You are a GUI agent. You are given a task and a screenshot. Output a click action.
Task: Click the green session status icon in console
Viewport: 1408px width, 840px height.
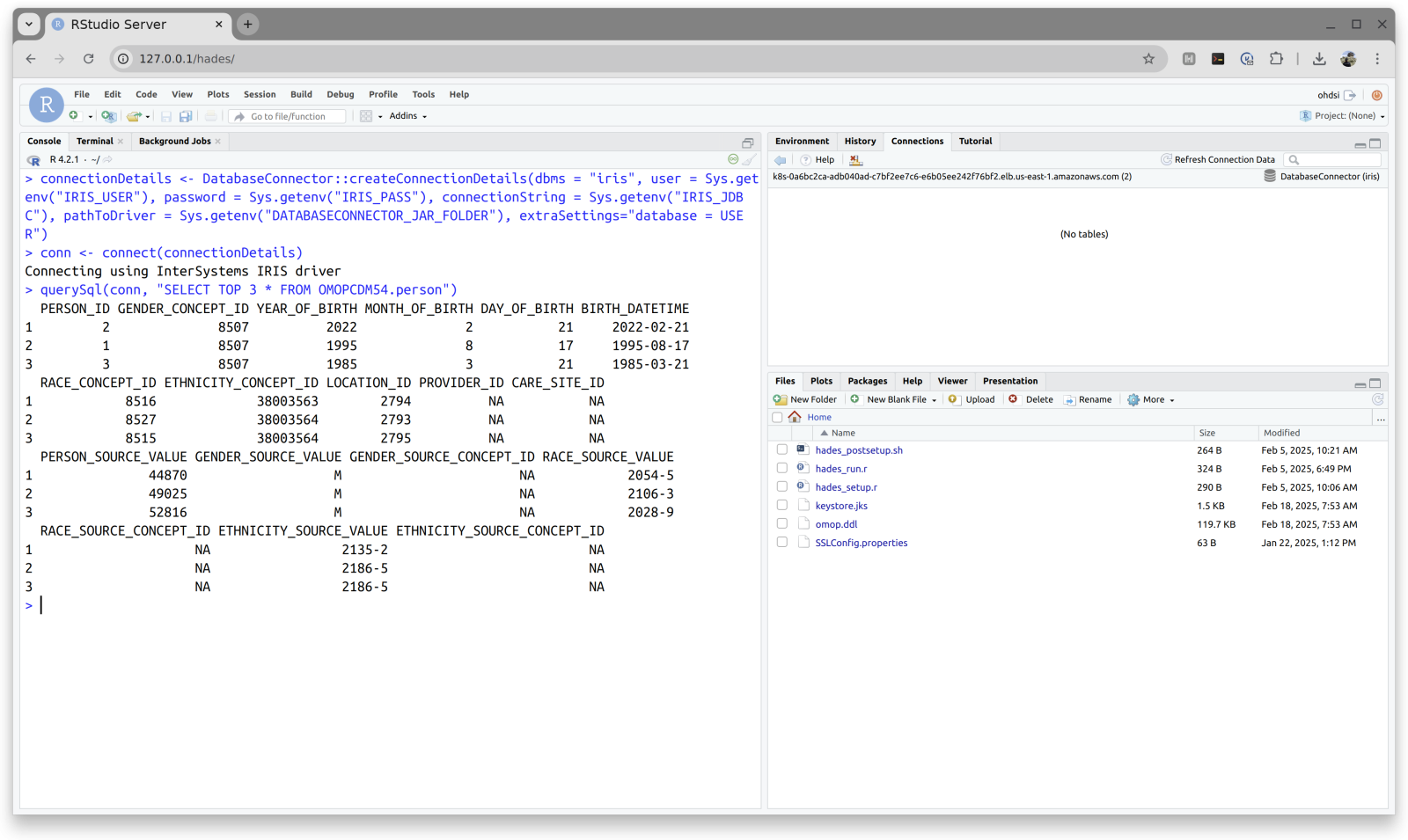[x=733, y=159]
